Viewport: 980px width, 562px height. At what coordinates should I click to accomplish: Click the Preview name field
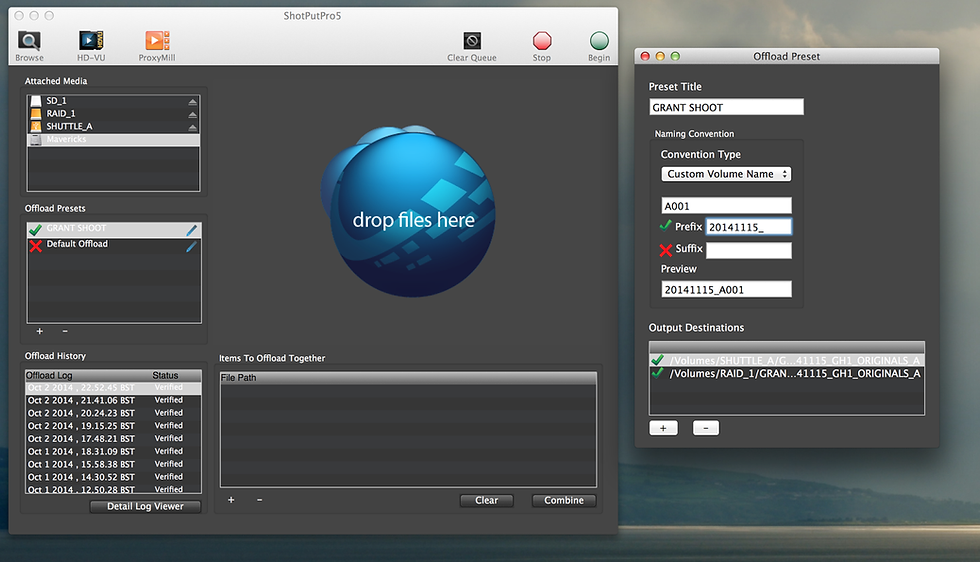coord(726,289)
